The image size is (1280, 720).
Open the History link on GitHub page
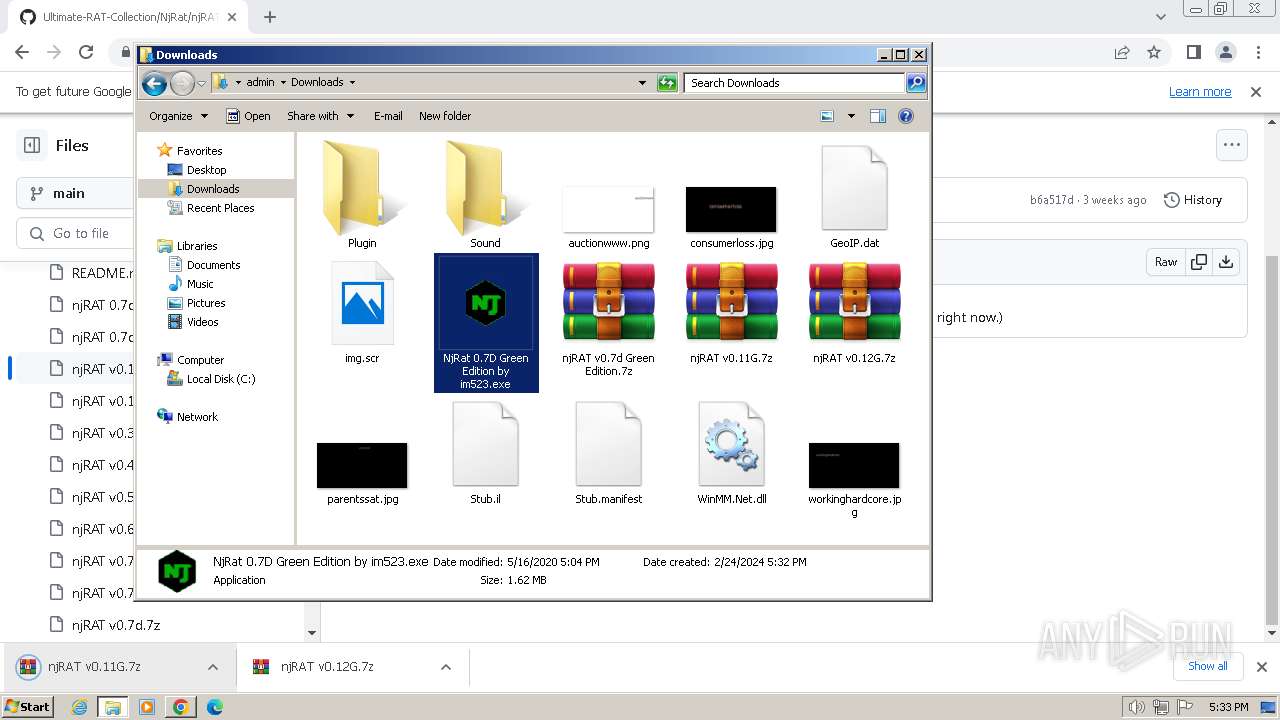[x=1193, y=200]
